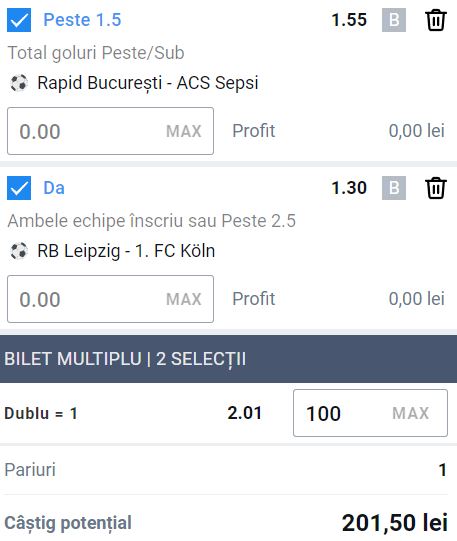Click the B badge next to odds 1.55

[394, 20]
